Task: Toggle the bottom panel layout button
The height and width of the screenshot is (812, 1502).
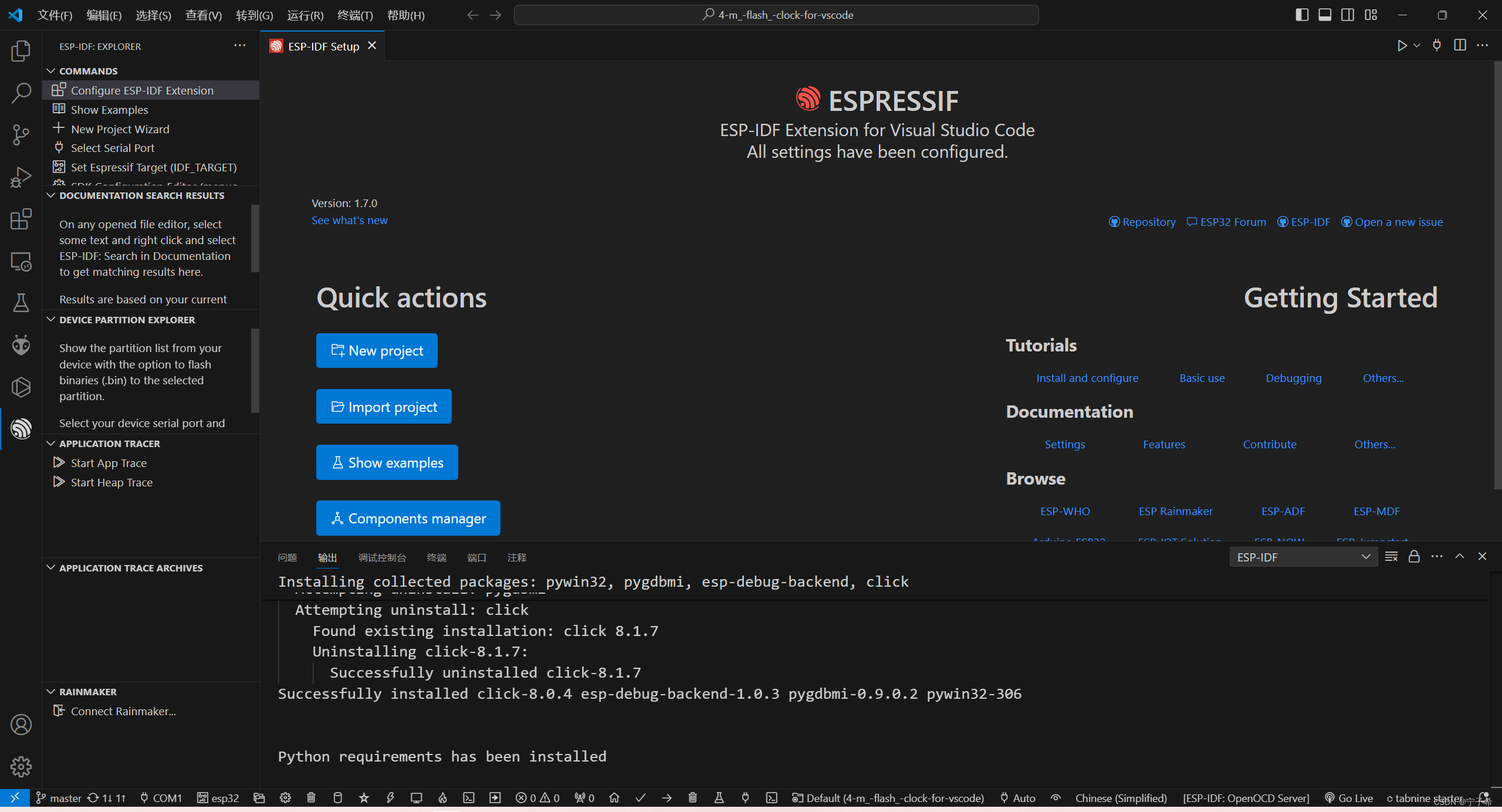Action: pyautogui.click(x=1325, y=15)
